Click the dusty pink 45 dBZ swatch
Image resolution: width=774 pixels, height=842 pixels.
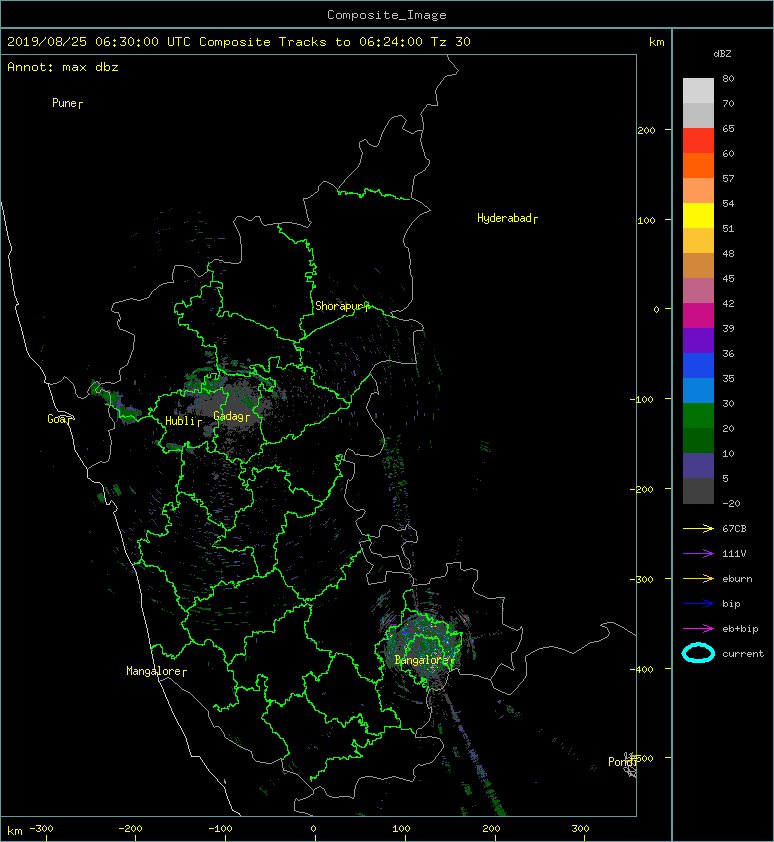tap(698, 291)
